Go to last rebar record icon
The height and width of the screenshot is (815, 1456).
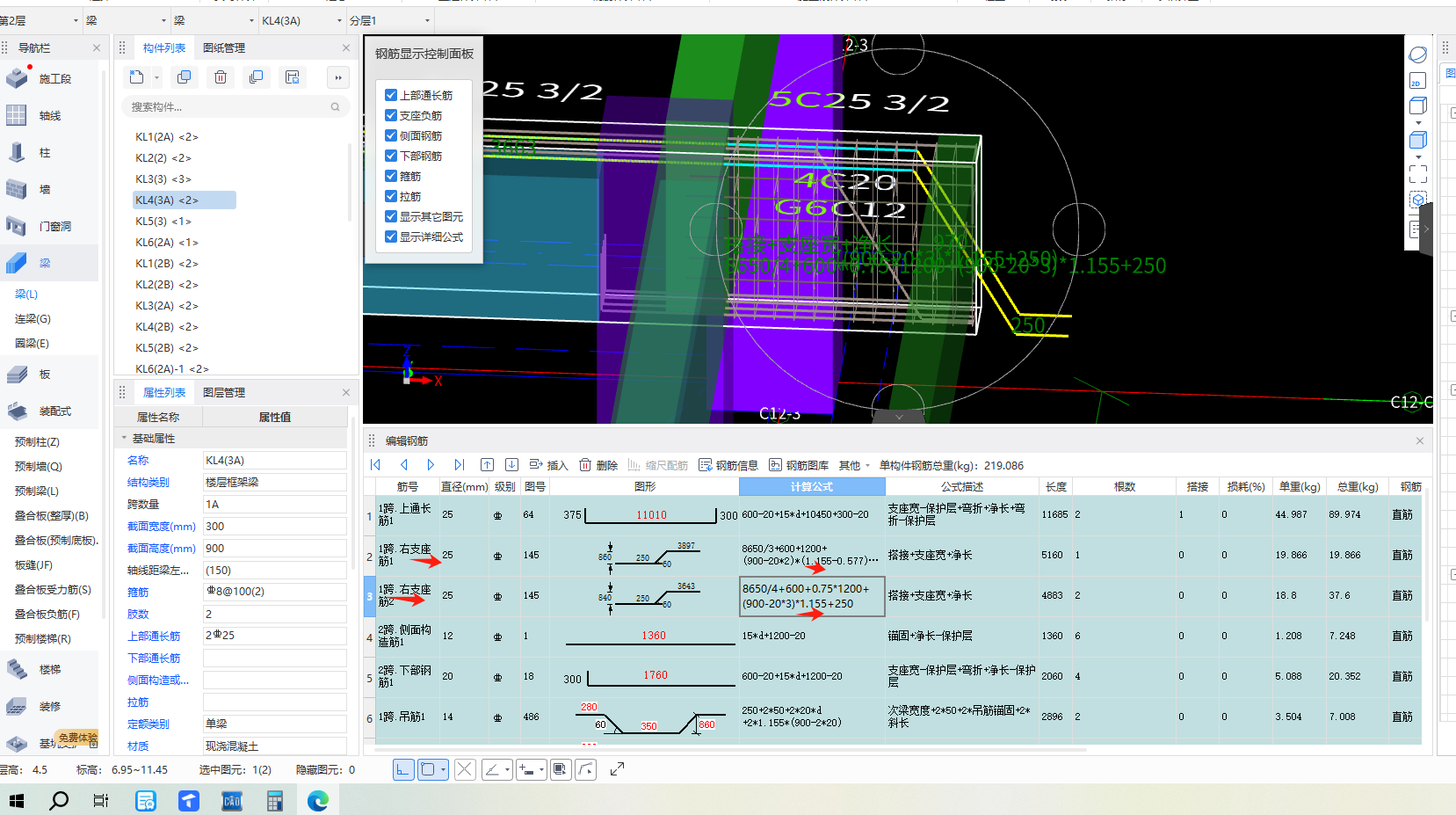pyautogui.click(x=459, y=465)
